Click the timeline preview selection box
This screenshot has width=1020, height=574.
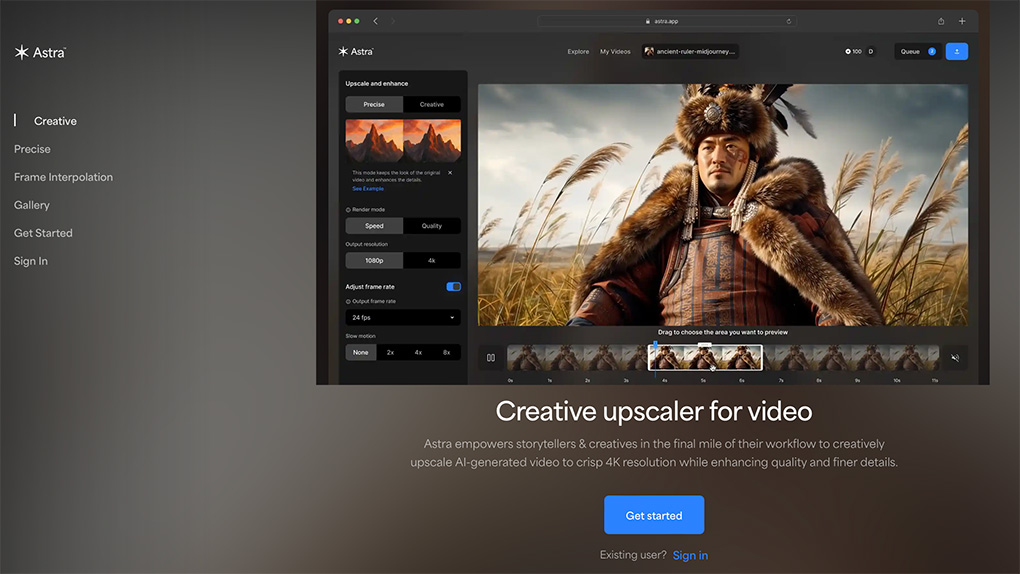click(x=705, y=357)
